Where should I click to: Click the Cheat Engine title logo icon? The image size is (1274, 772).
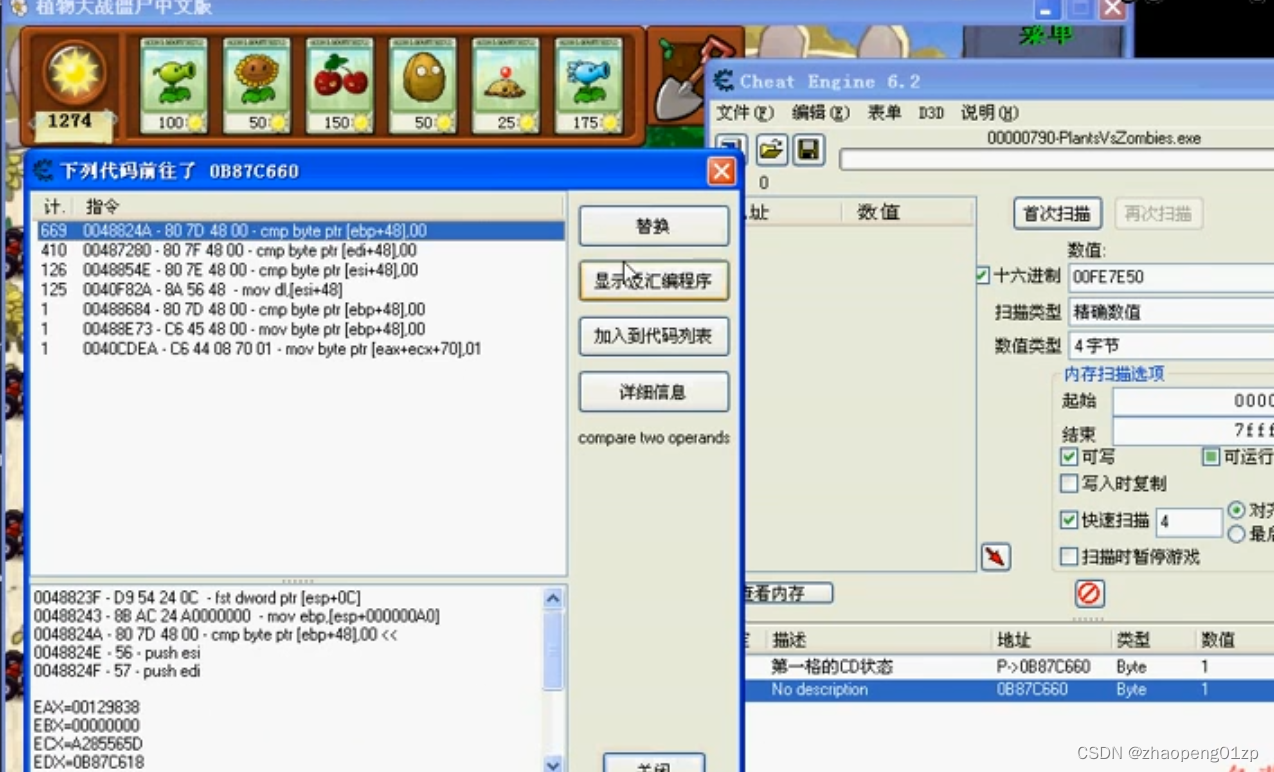[722, 81]
